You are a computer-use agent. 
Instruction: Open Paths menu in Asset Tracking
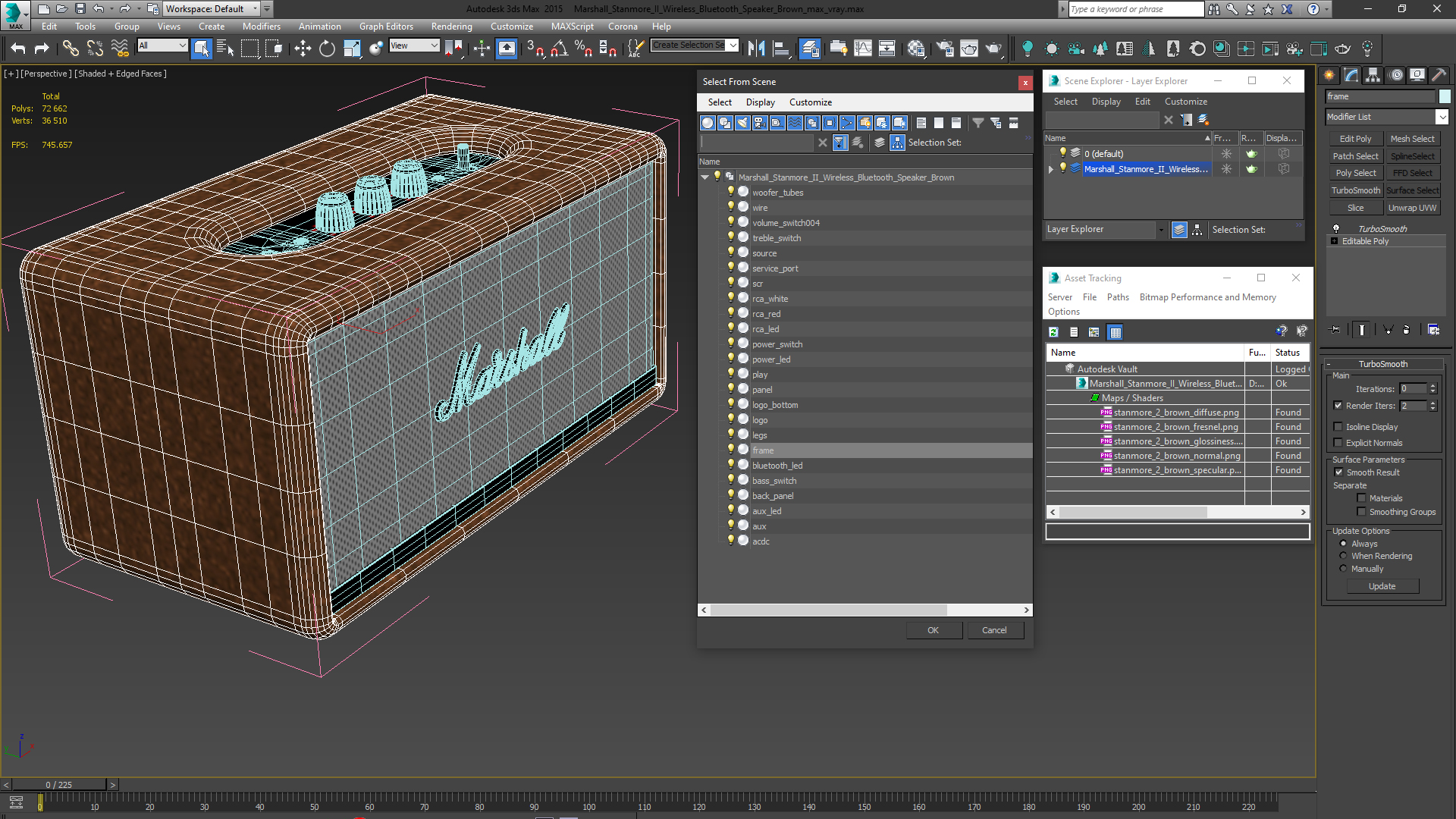1118,297
